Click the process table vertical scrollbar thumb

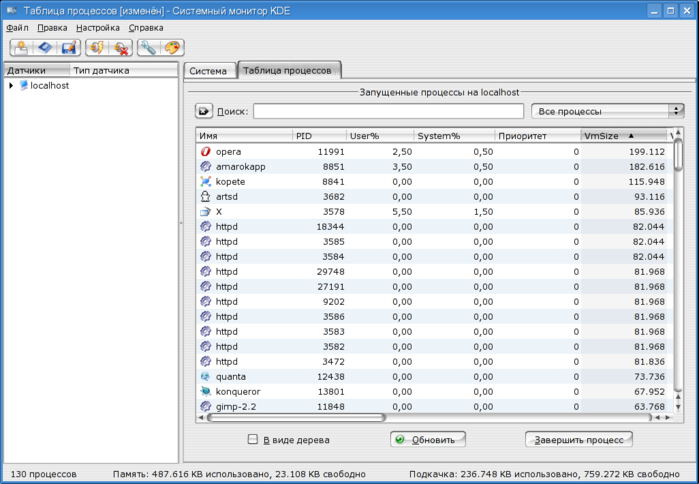[x=678, y=154]
